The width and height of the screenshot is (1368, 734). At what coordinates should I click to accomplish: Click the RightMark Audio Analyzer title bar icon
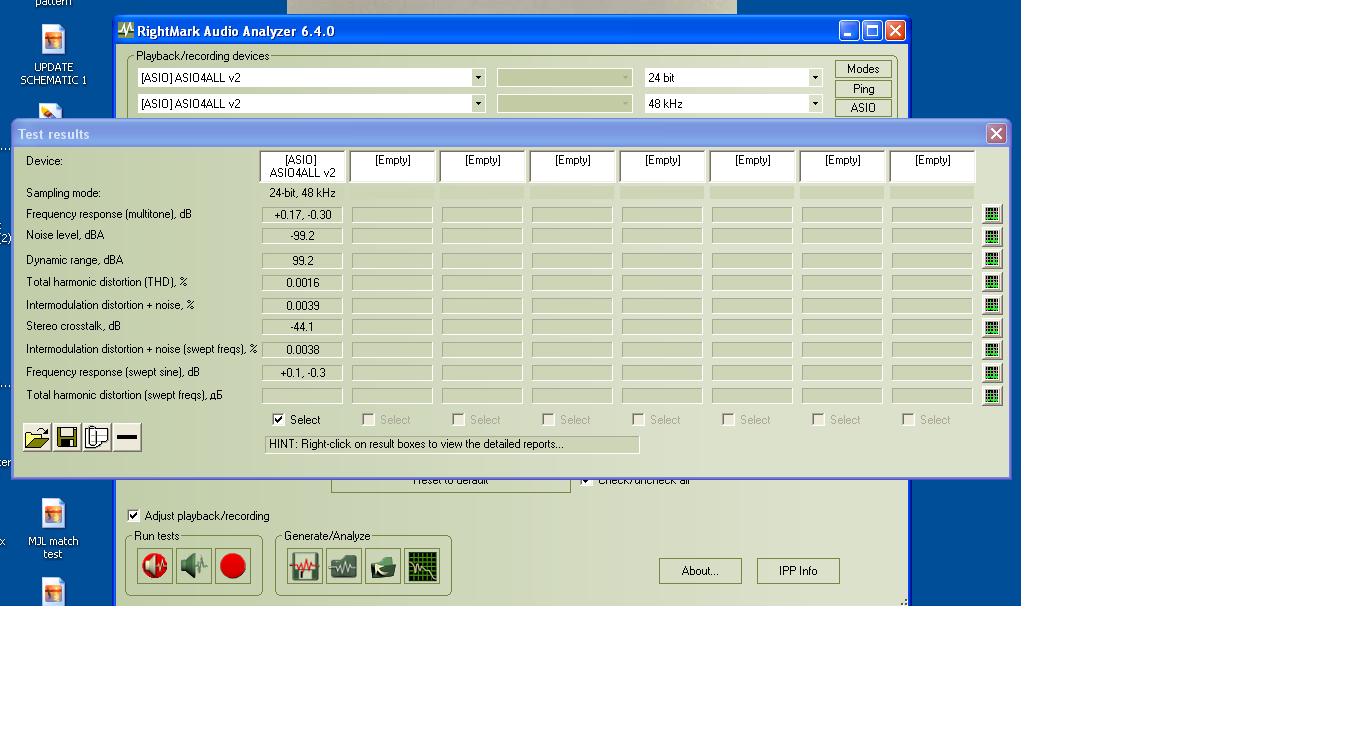pos(126,31)
